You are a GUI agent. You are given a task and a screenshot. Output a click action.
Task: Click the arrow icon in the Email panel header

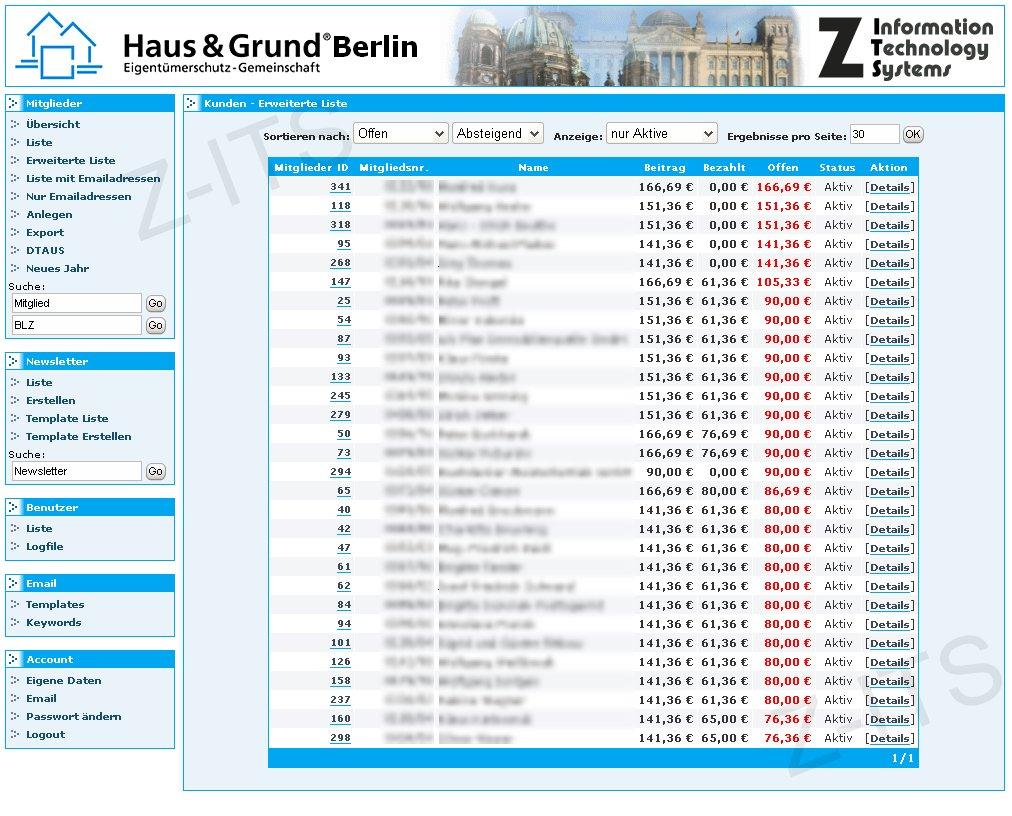pyautogui.click(x=14, y=584)
